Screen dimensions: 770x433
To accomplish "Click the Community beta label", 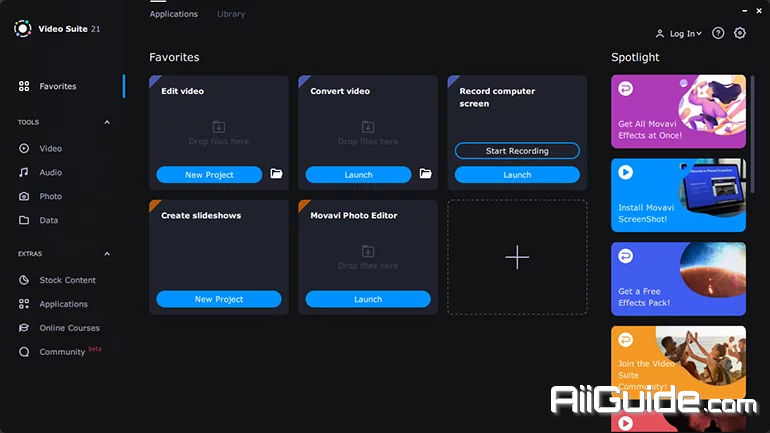I will click(x=70, y=351).
